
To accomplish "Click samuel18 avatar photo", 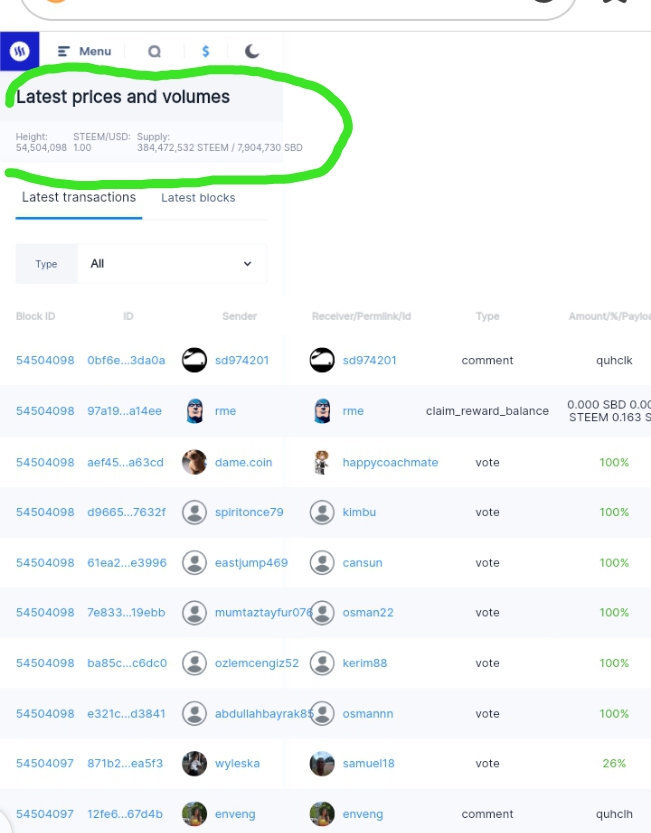I will (322, 763).
